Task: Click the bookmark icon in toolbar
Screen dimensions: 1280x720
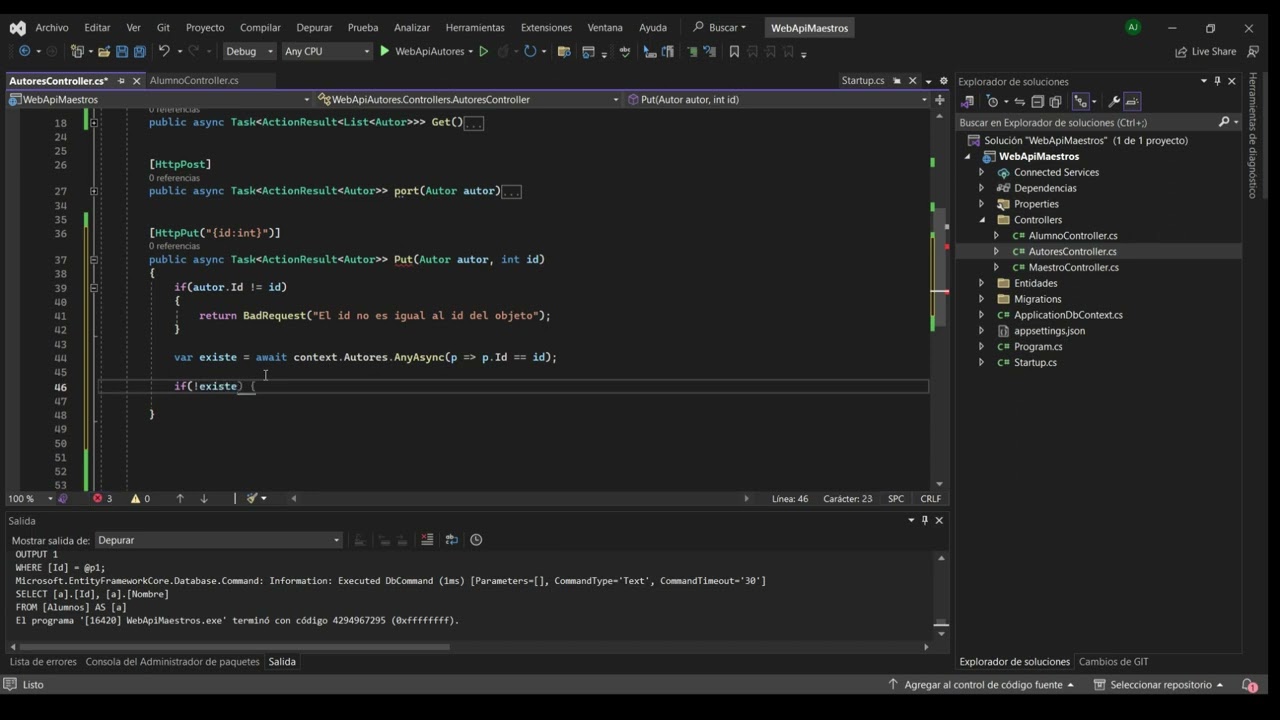Action: coord(734,51)
